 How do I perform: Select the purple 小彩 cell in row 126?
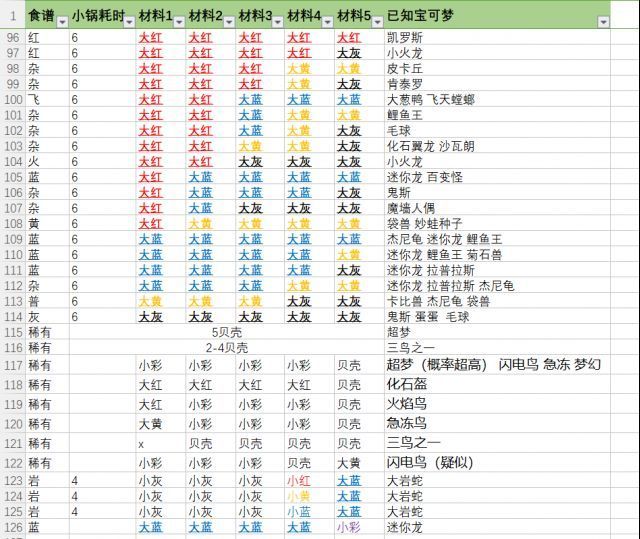point(359,527)
